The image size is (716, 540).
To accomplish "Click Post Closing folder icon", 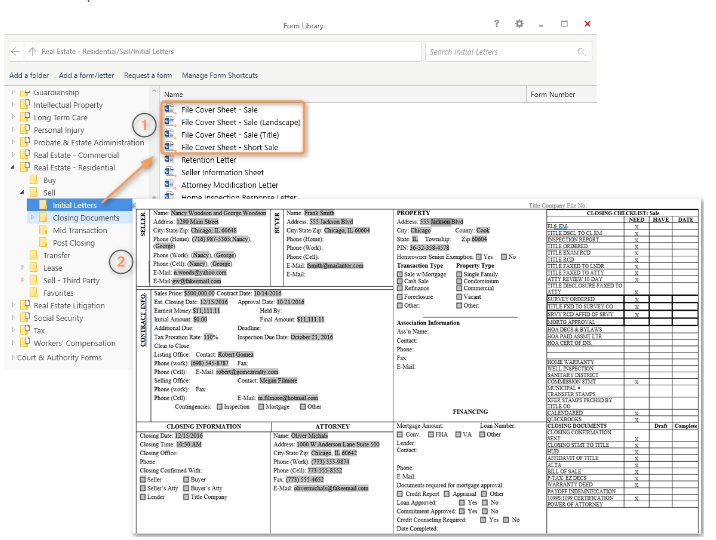I will pos(43,242).
